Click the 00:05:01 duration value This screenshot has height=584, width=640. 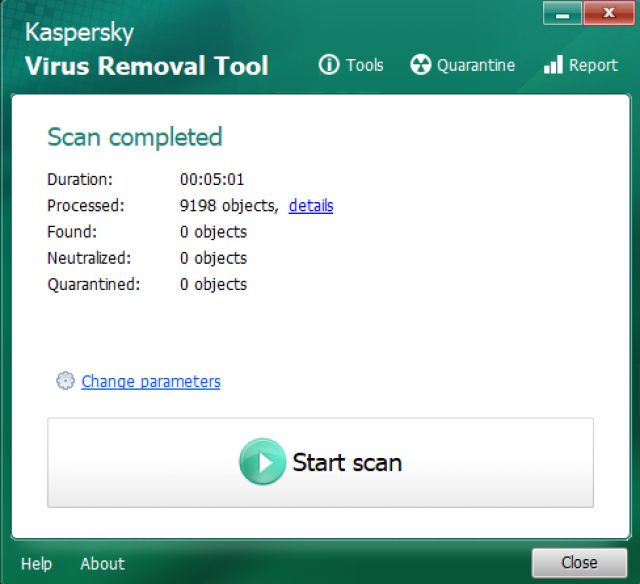tap(212, 180)
